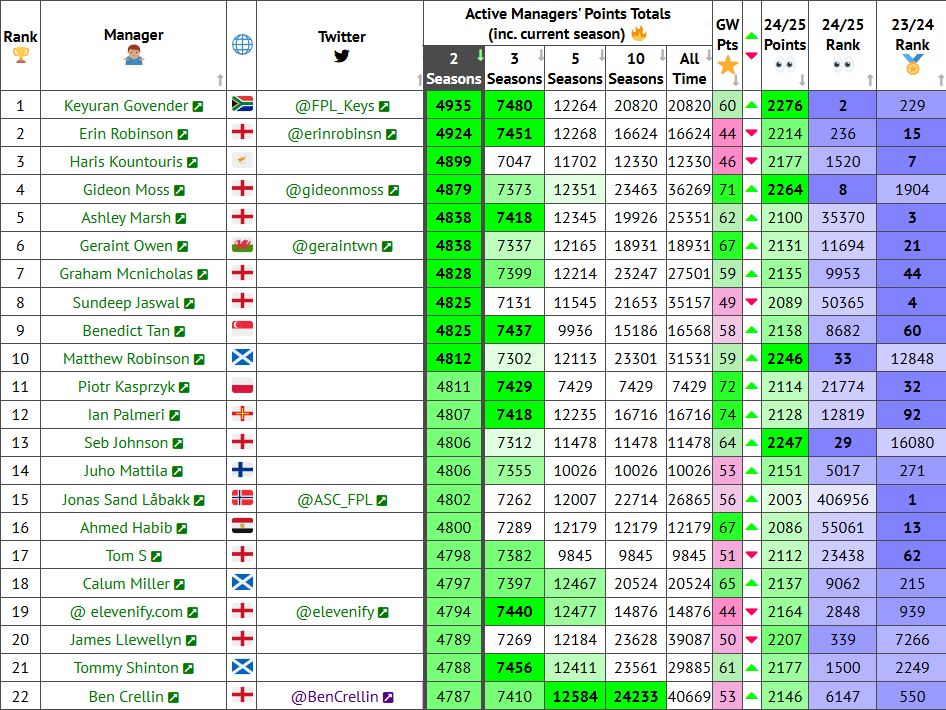This screenshot has width=946, height=710.
Task: Open Ashley Marsh manager link
Action: [133, 218]
